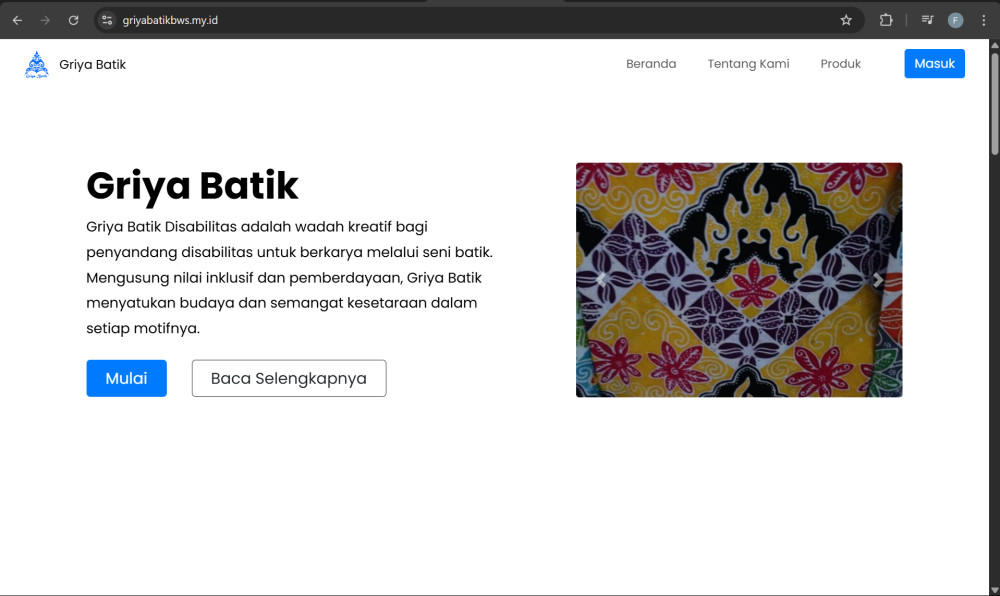Open the Chrome profile avatar
The height and width of the screenshot is (596, 1000).
coord(955,20)
